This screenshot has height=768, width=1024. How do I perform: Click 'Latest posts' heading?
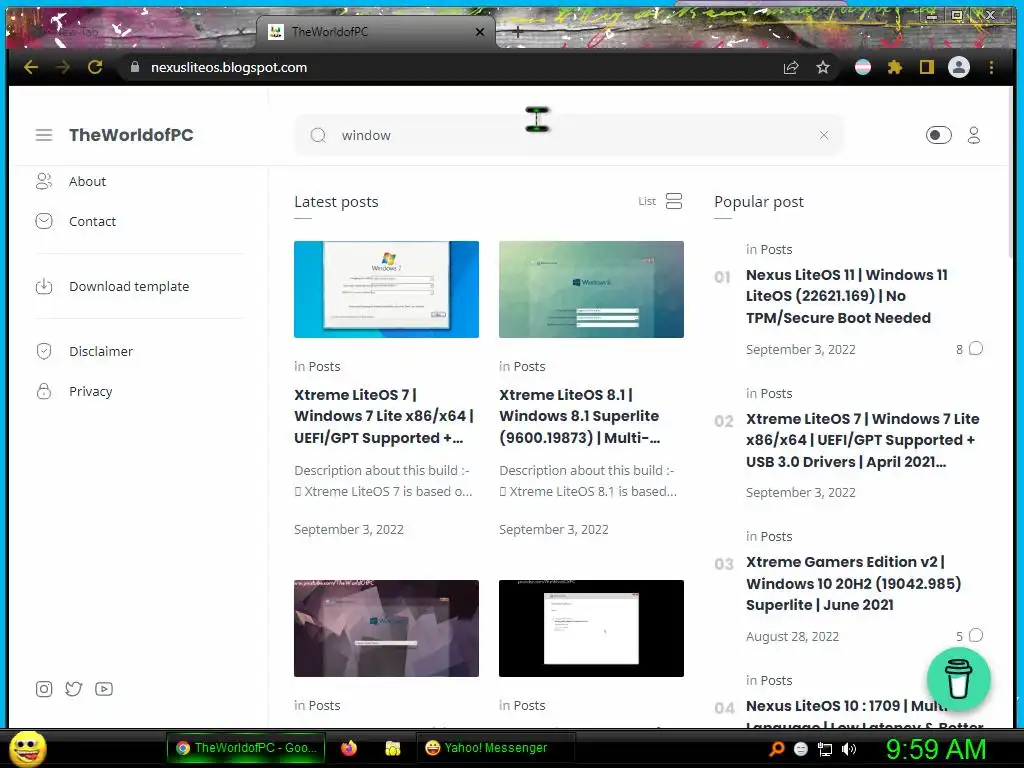[336, 202]
